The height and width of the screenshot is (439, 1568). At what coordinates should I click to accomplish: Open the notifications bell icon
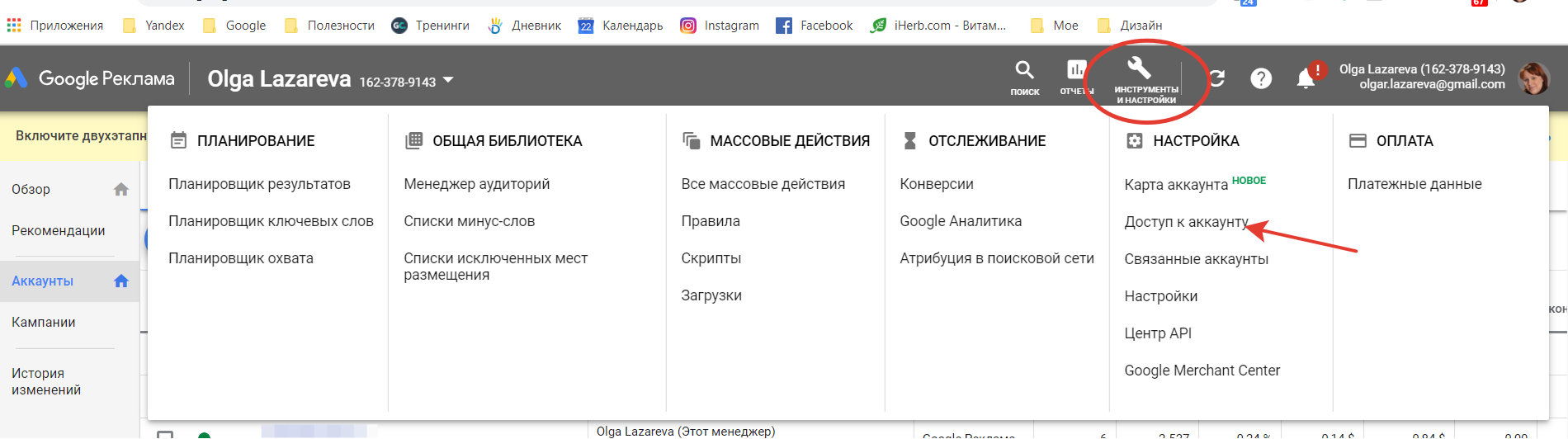tap(1306, 78)
